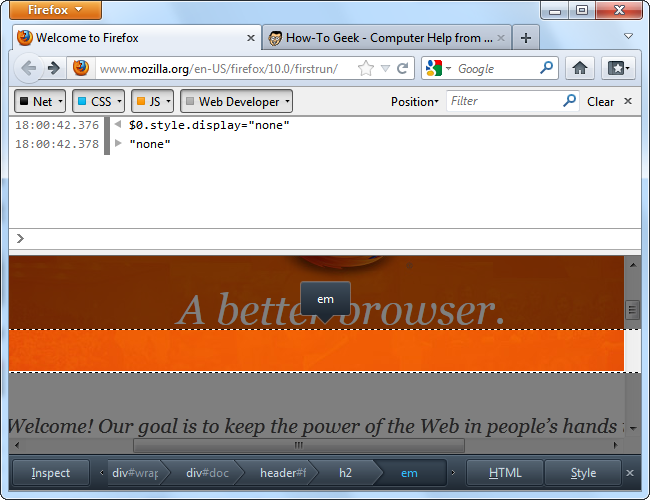The width and height of the screenshot is (650, 500).
Task: Click the 18:00:42.376 timestamp
Action: [x=57, y=125]
